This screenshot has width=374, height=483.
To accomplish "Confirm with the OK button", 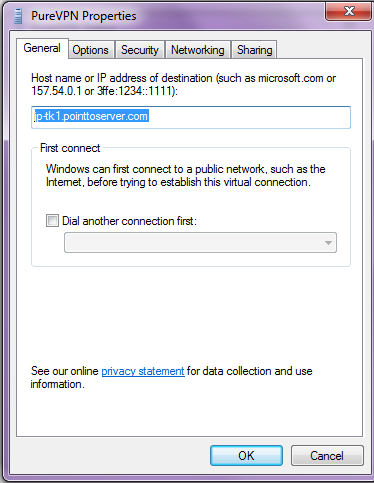I will pos(246,455).
